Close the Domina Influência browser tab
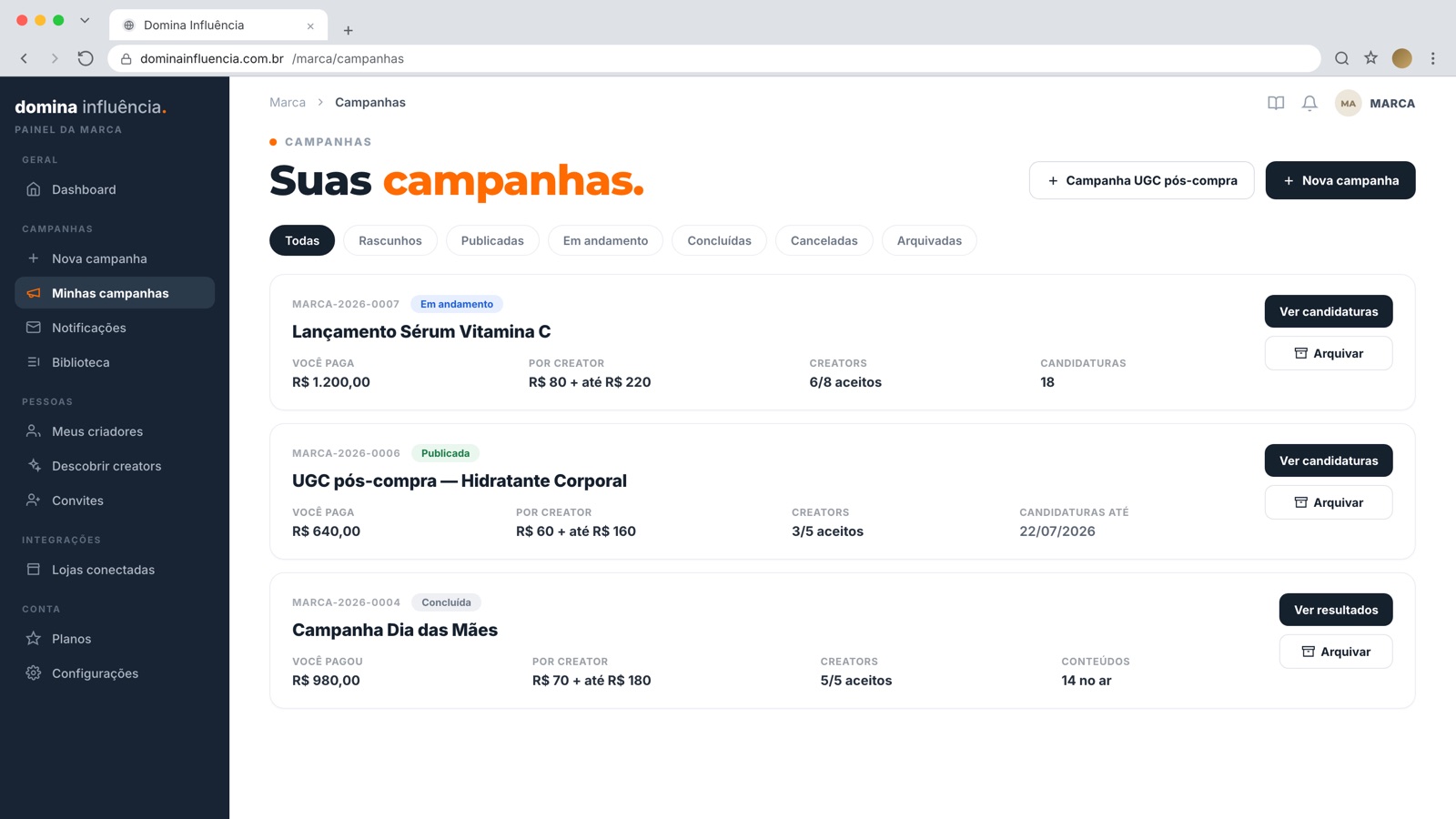 click(x=310, y=25)
